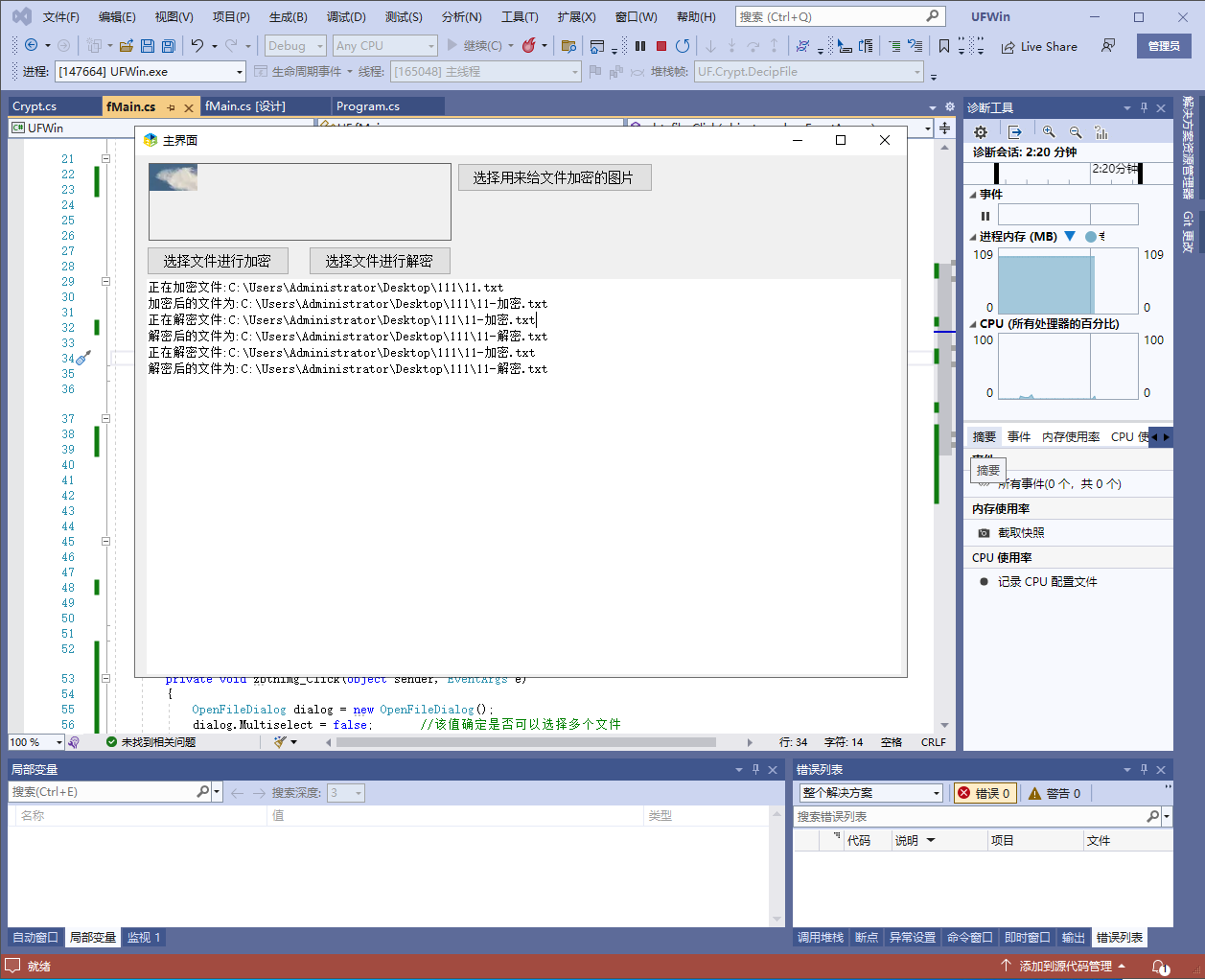Click the diagnostic session timeline ruler
1205x980 pixels.
point(1068,173)
